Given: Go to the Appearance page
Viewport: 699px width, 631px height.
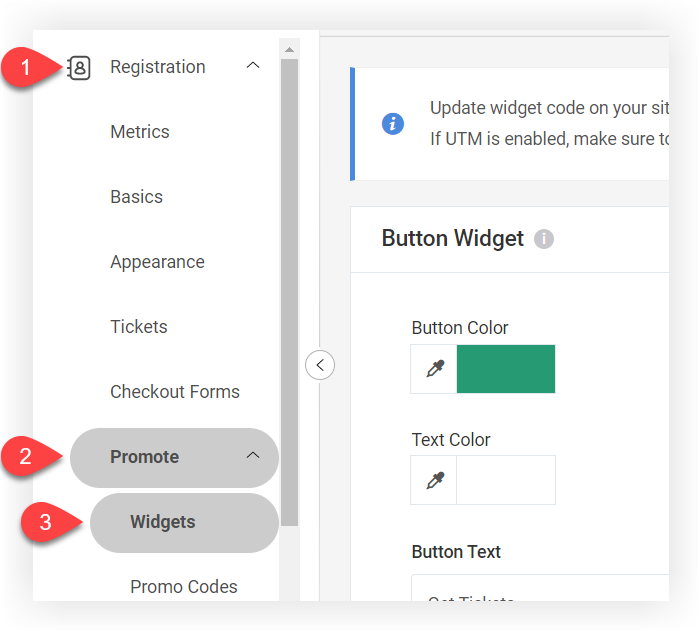Looking at the screenshot, I should click(157, 262).
